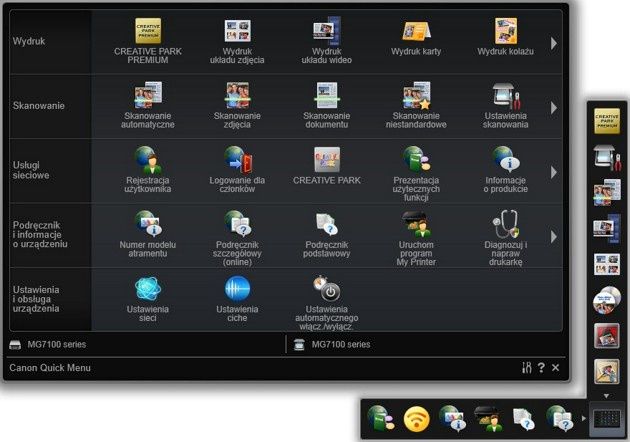Click red photo icon in vertical bar

[x=607, y=336]
